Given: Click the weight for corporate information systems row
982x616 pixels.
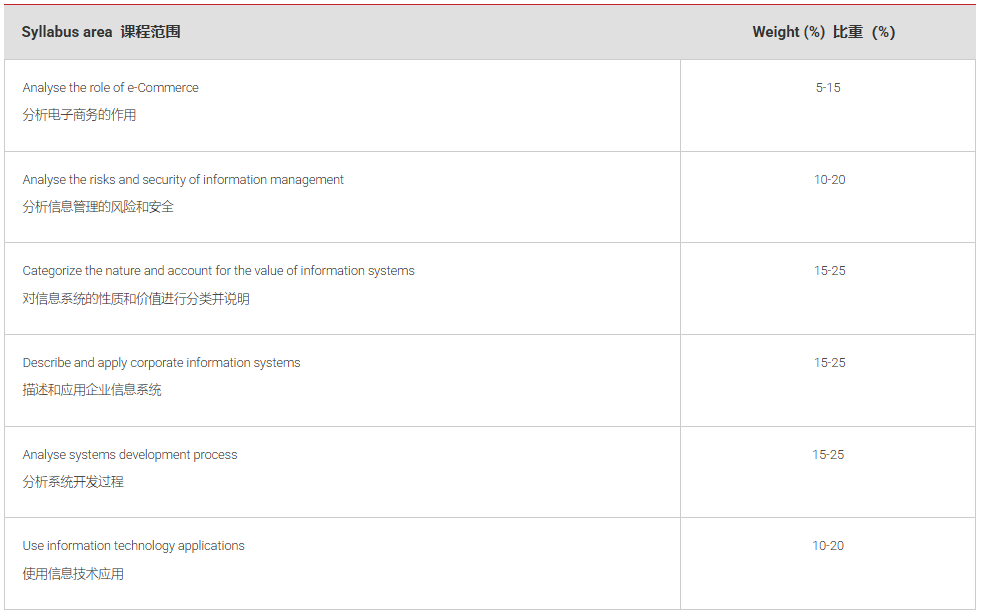Looking at the screenshot, I should point(829,363).
